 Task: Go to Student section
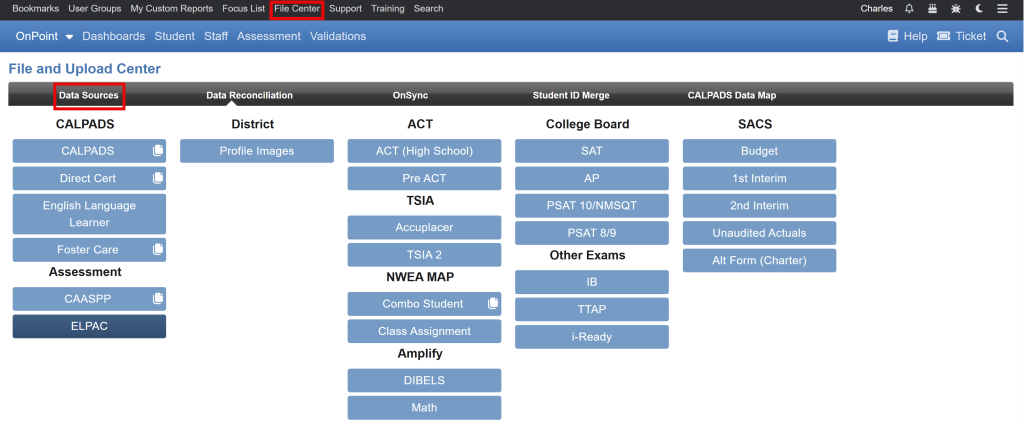[x=174, y=37]
